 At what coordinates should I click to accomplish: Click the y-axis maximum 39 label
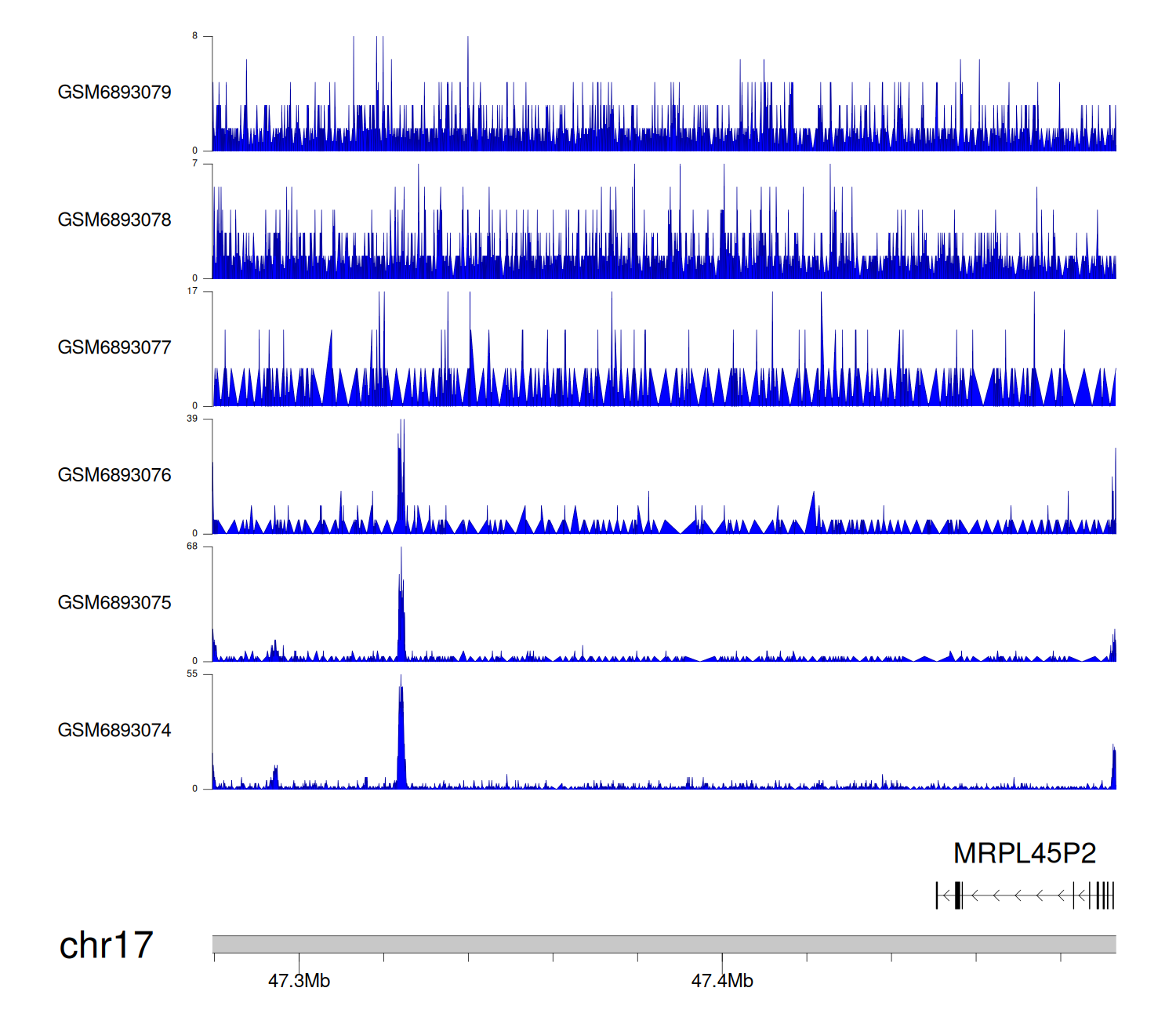192,419
